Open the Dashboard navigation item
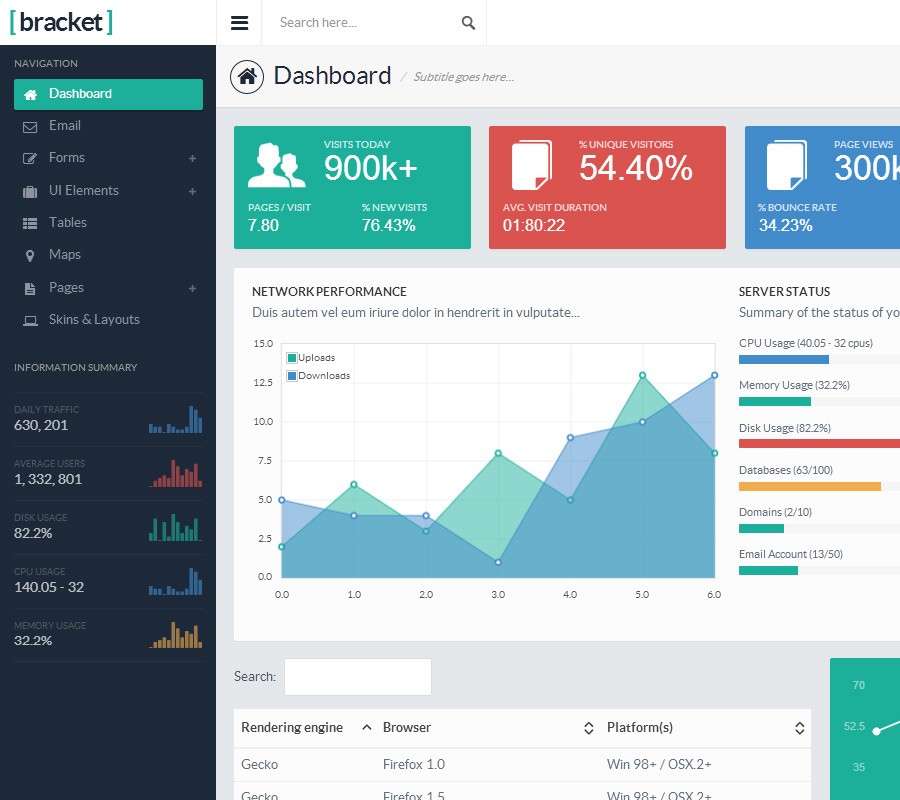900x800 pixels. (108, 94)
